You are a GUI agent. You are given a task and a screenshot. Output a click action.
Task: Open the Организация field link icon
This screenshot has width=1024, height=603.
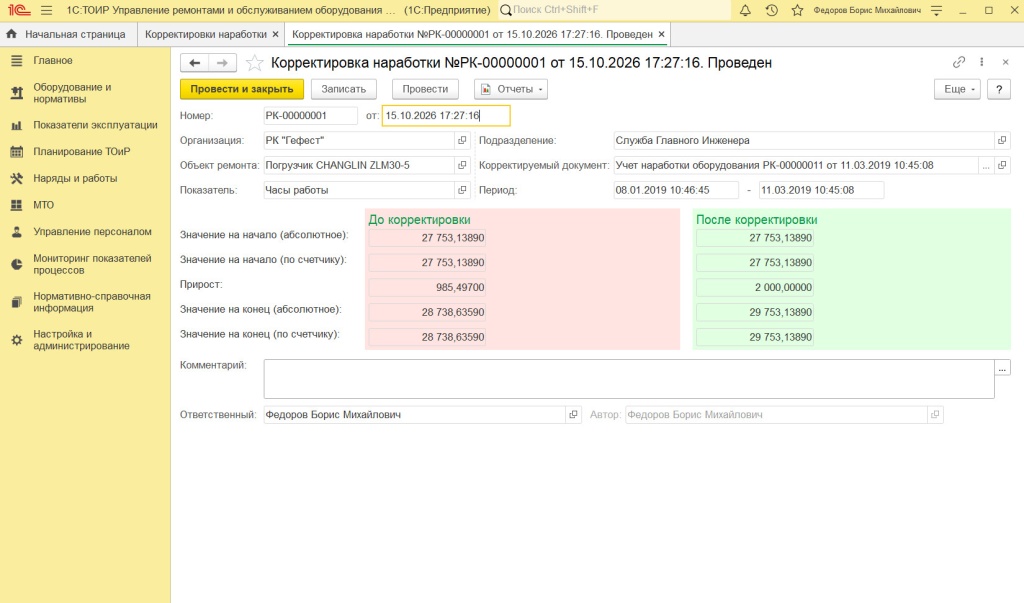pyautogui.click(x=462, y=140)
